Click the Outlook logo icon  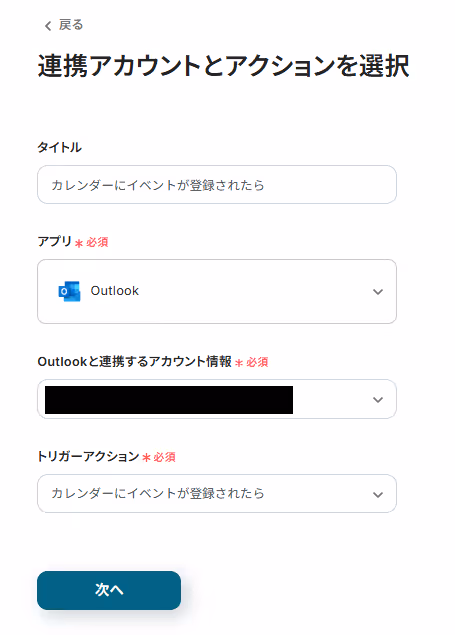click(x=69, y=291)
